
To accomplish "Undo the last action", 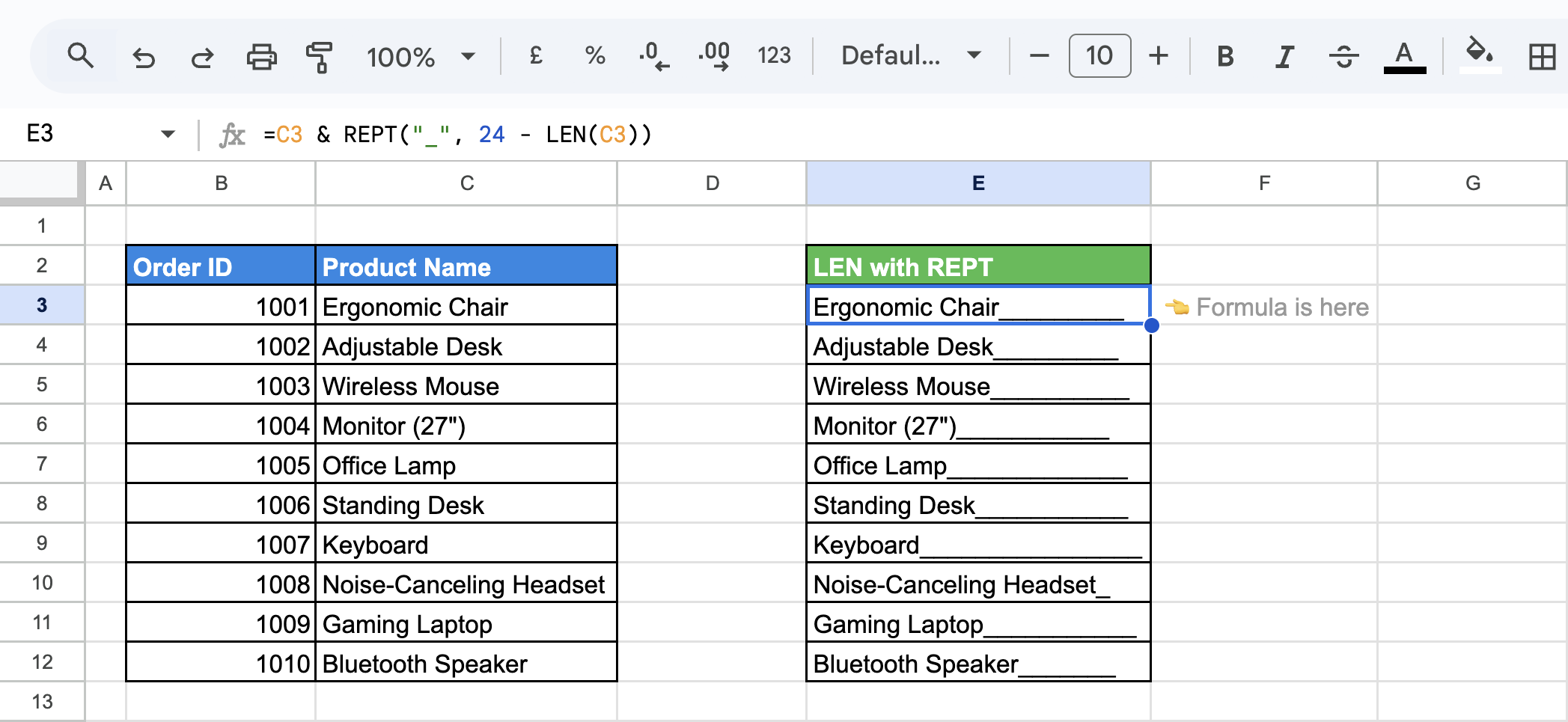I will (x=143, y=57).
